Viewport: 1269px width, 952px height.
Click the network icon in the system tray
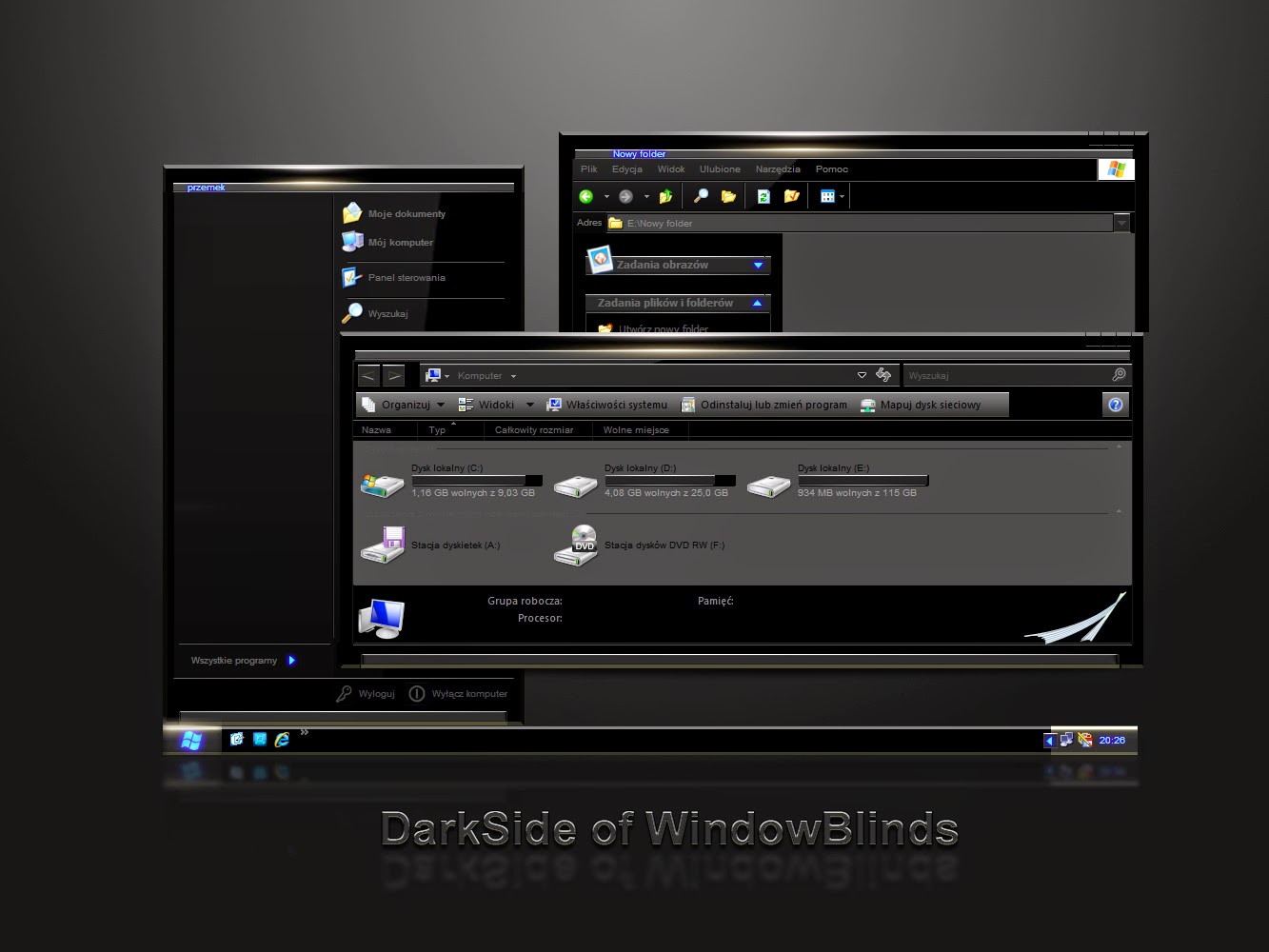1067,740
